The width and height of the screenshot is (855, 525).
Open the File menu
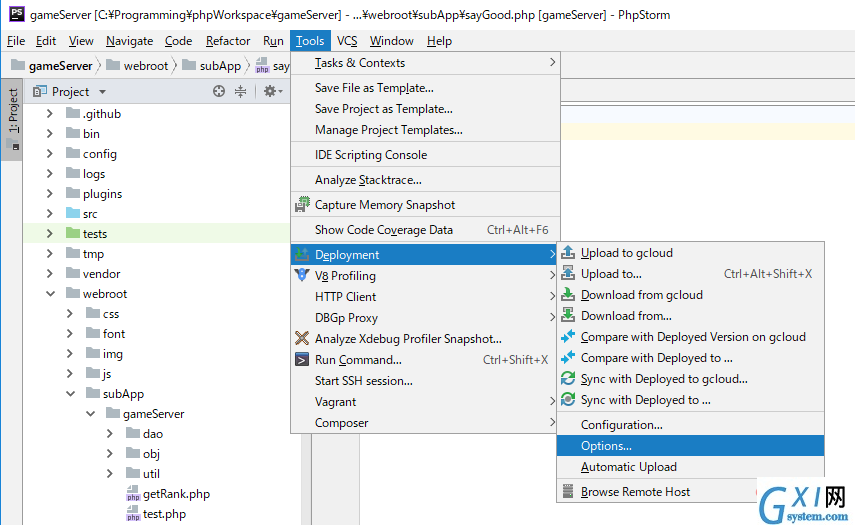16,41
